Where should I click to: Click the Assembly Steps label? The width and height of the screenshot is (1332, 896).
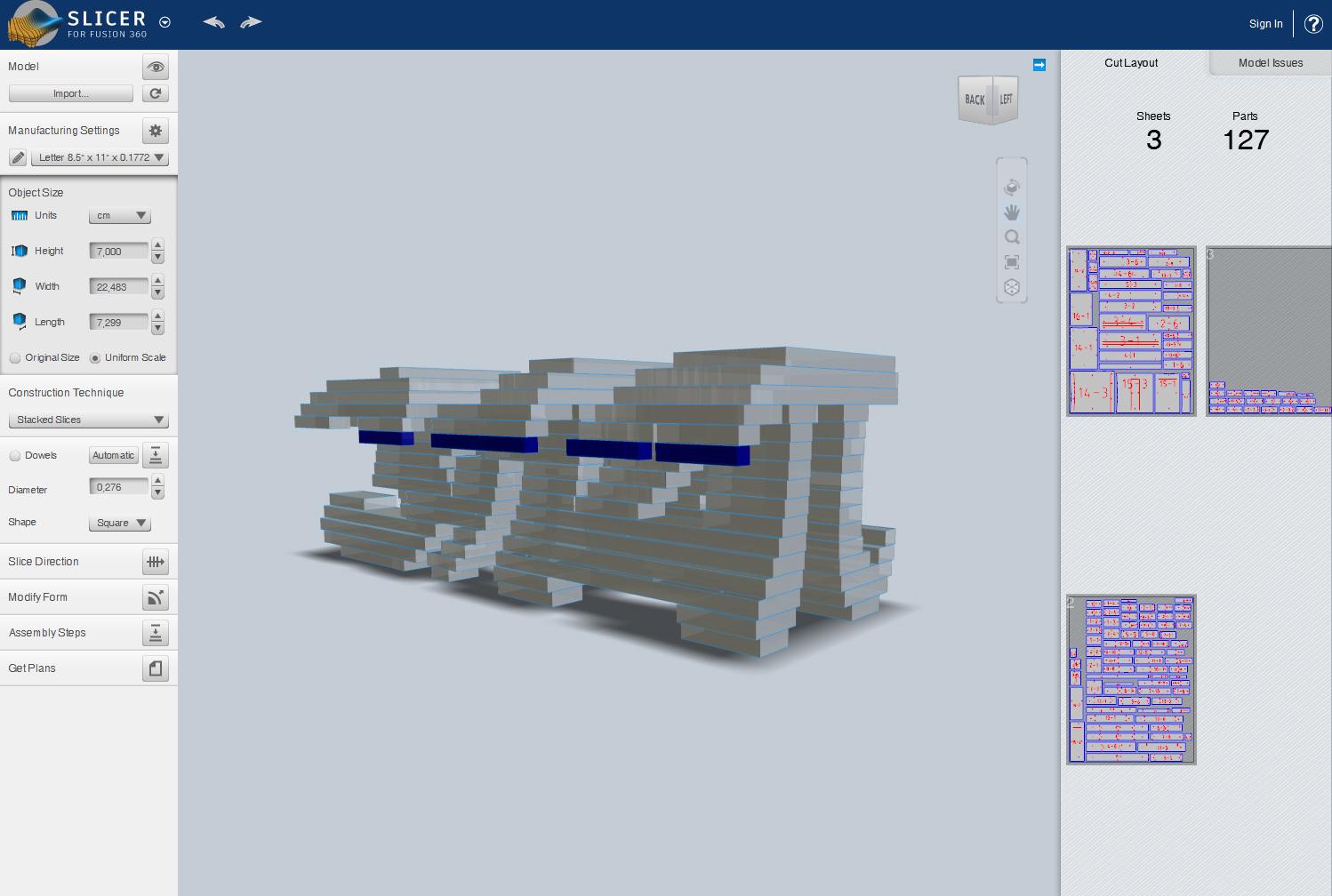pyautogui.click(x=47, y=633)
